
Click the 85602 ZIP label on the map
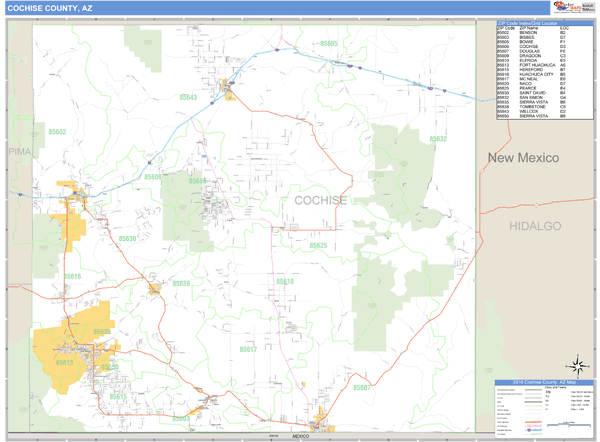tap(57, 132)
